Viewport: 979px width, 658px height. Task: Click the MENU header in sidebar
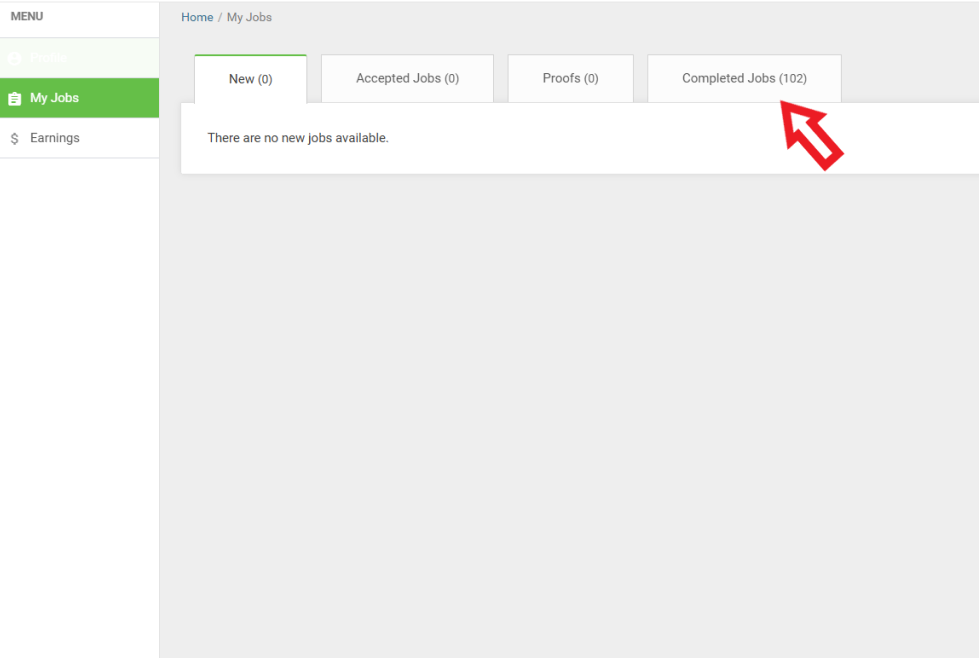pos(27,17)
